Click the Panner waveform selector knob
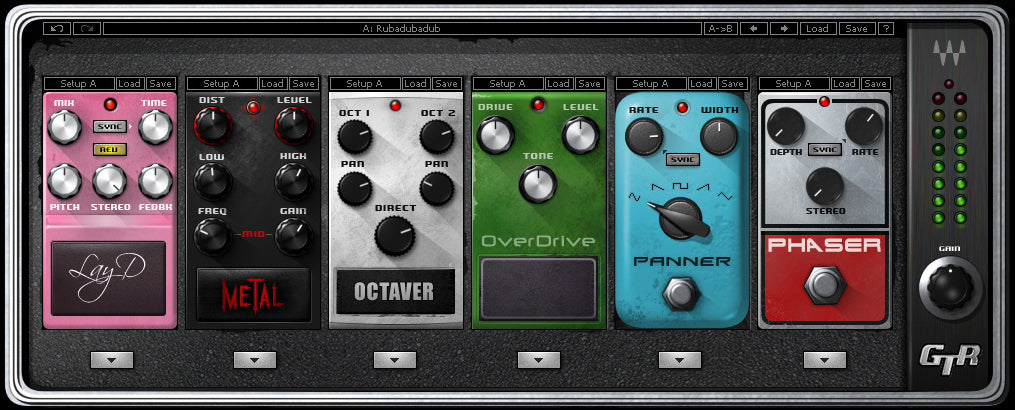The width and height of the screenshot is (1015, 410). pos(682,219)
